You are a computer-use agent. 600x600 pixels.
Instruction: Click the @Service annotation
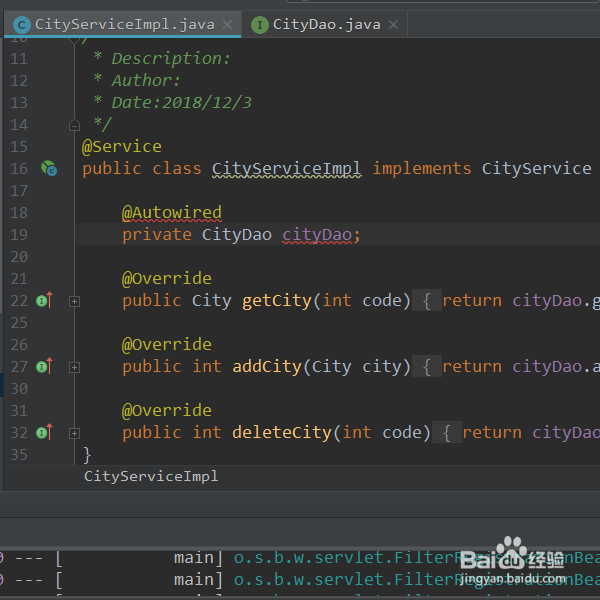(122, 147)
